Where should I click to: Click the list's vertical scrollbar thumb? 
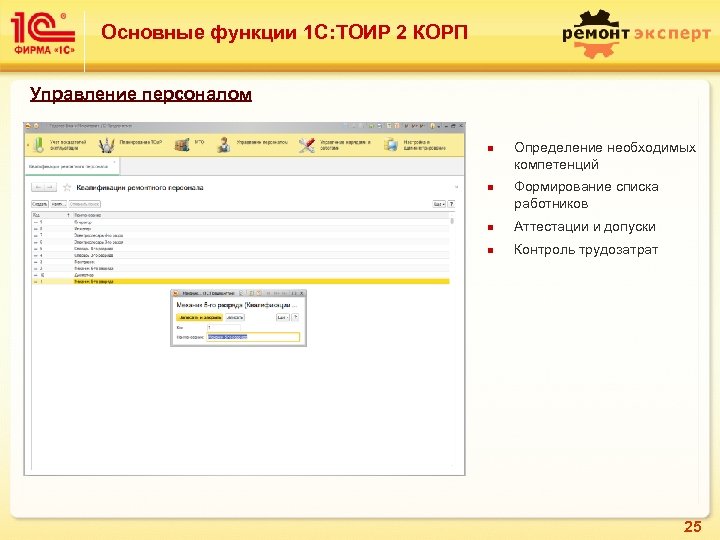452,221
